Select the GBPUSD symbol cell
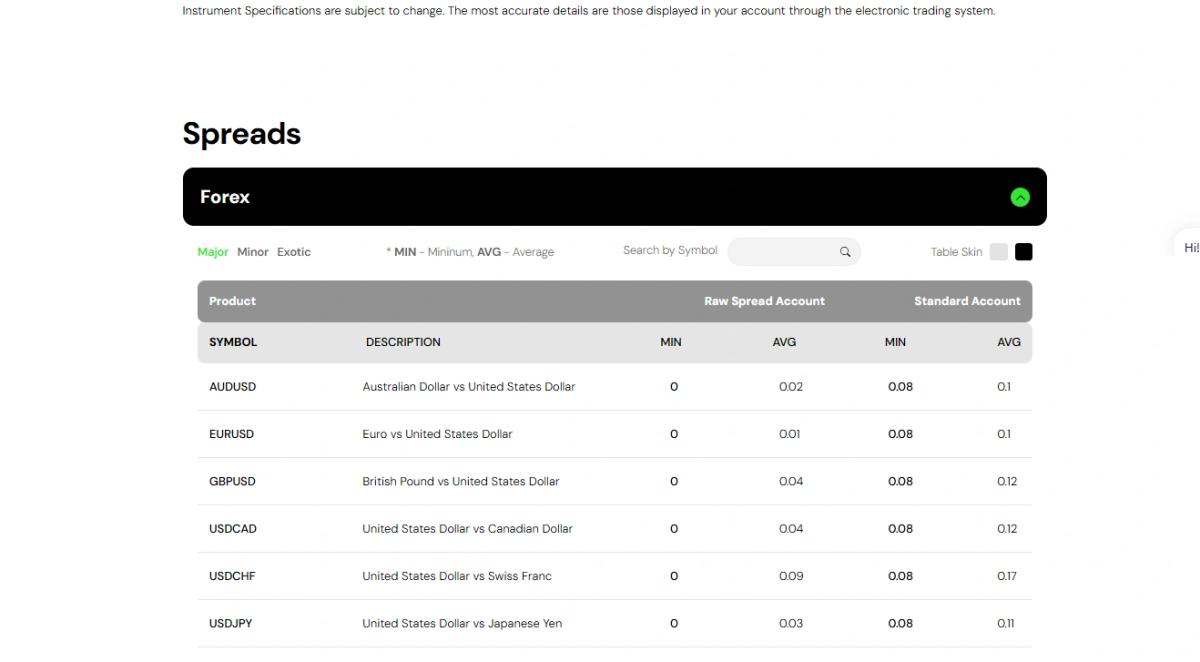Screen dimensions: 1200x662 [232, 481]
